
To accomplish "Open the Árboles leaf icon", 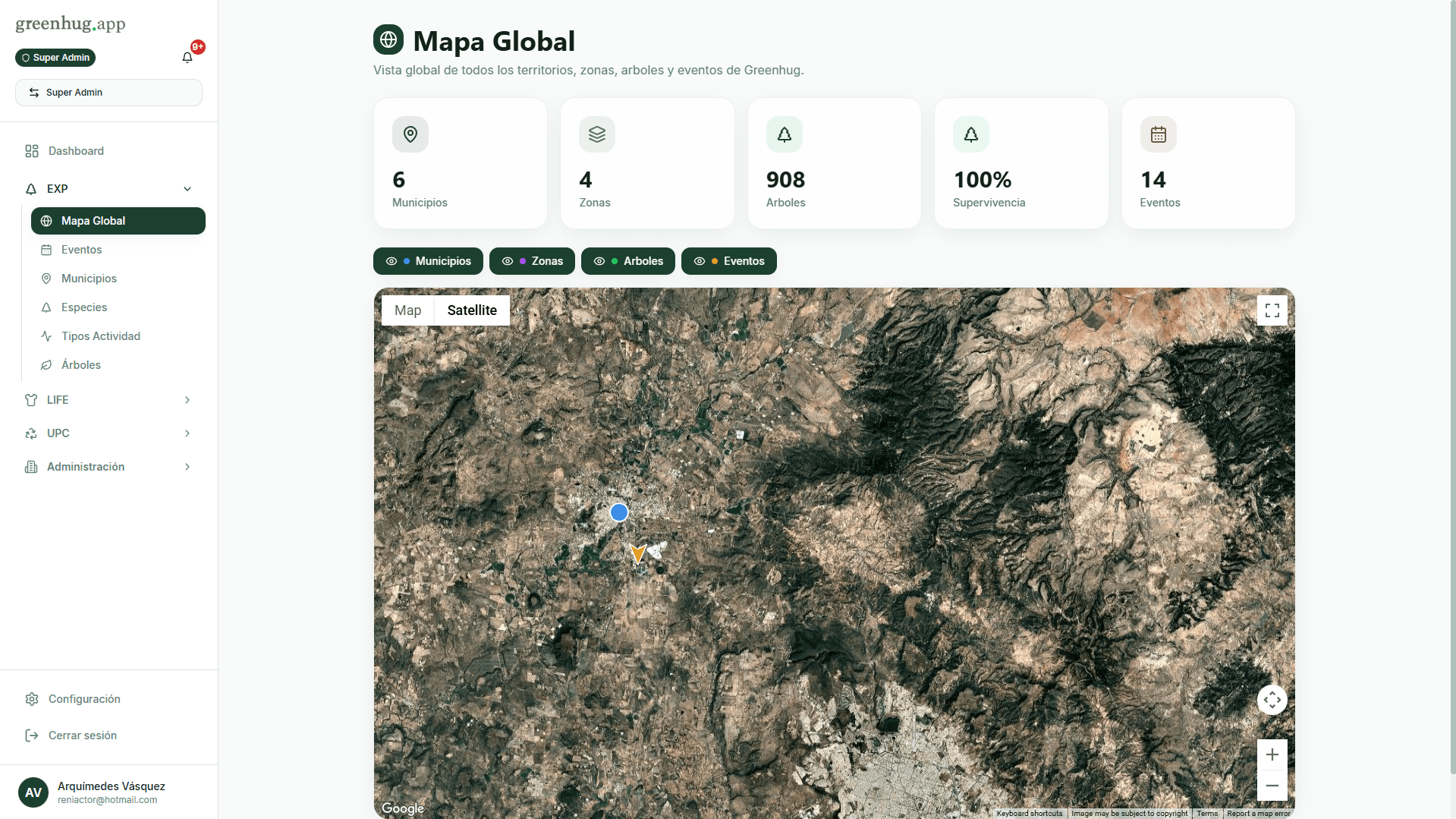I will [x=46, y=365].
